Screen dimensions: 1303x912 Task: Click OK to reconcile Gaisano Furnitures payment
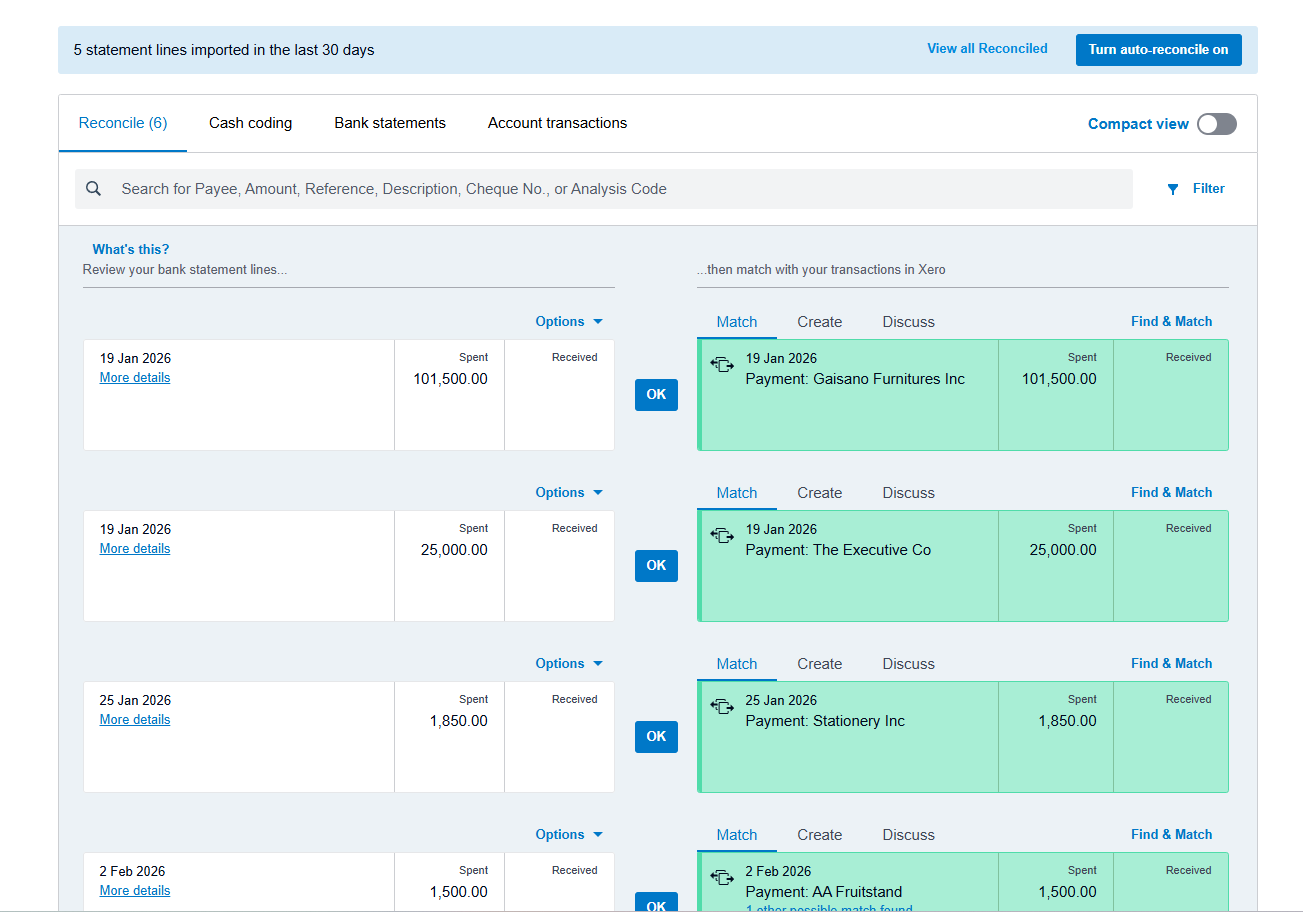point(656,395)
